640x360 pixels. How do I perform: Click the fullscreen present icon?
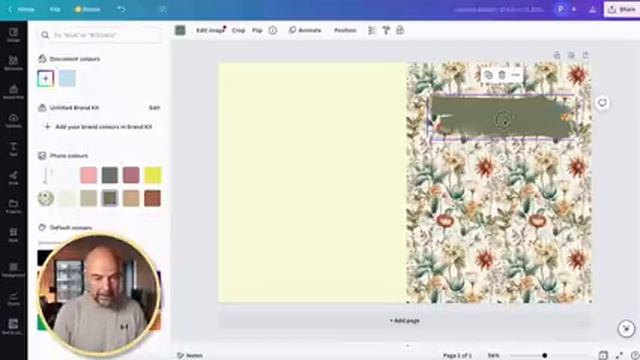pos(619,356)
